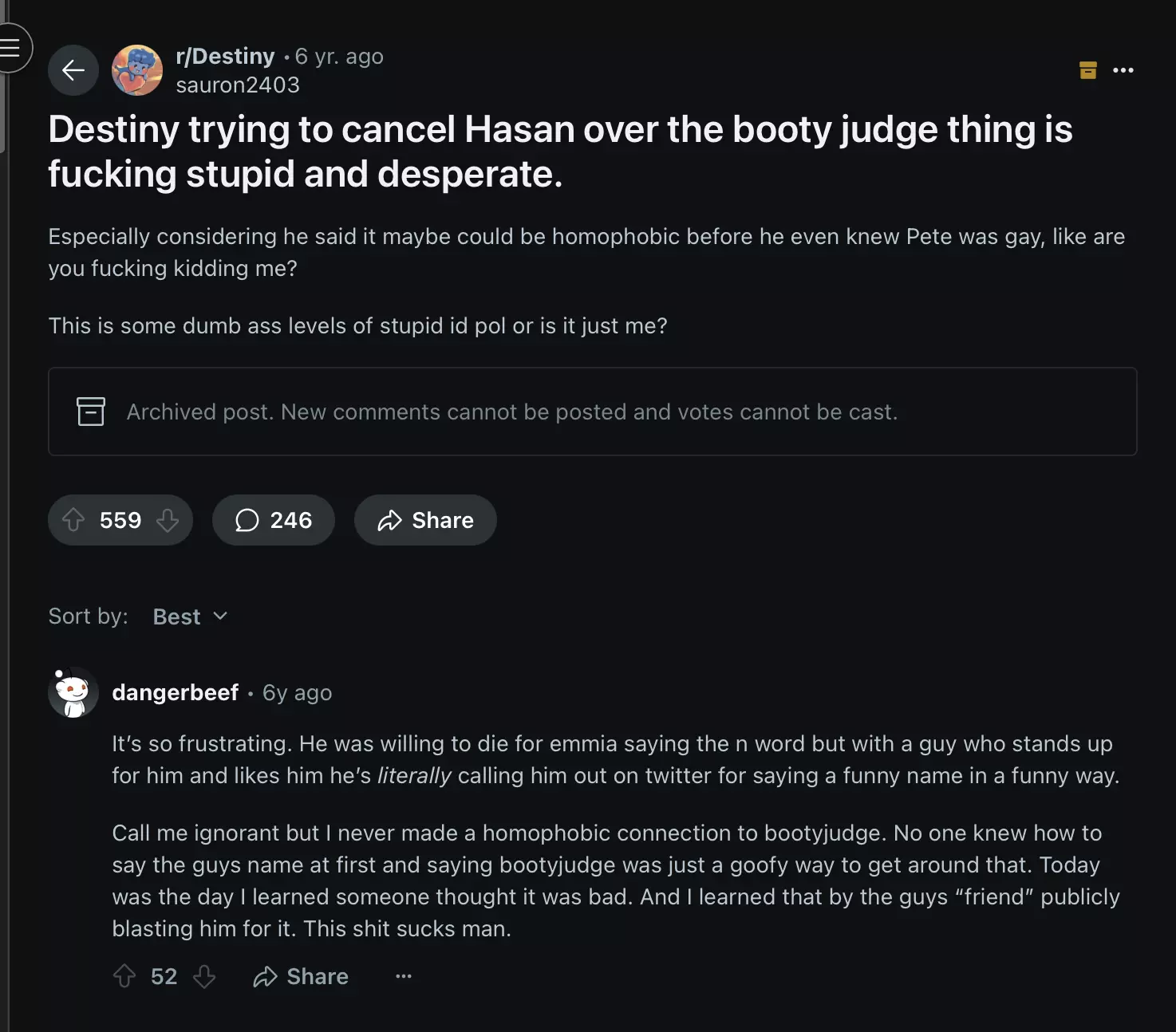Viewport: 1176px width, 1032px height.
Task: Open the hamburger navigation menu
Action: point(10,48)
